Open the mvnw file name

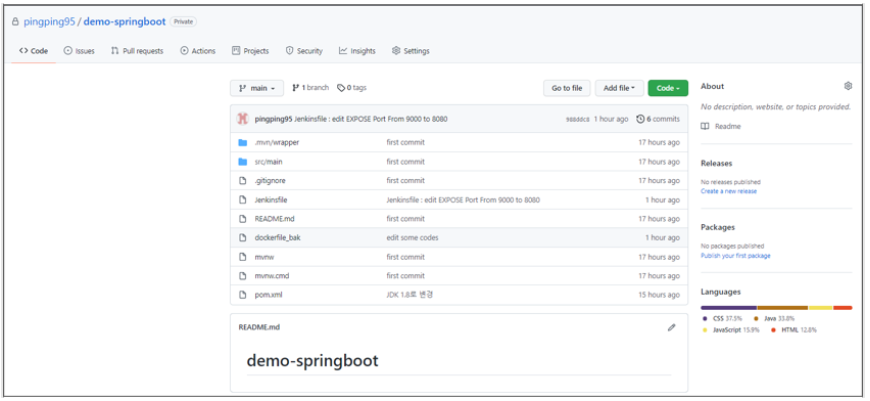265,257
